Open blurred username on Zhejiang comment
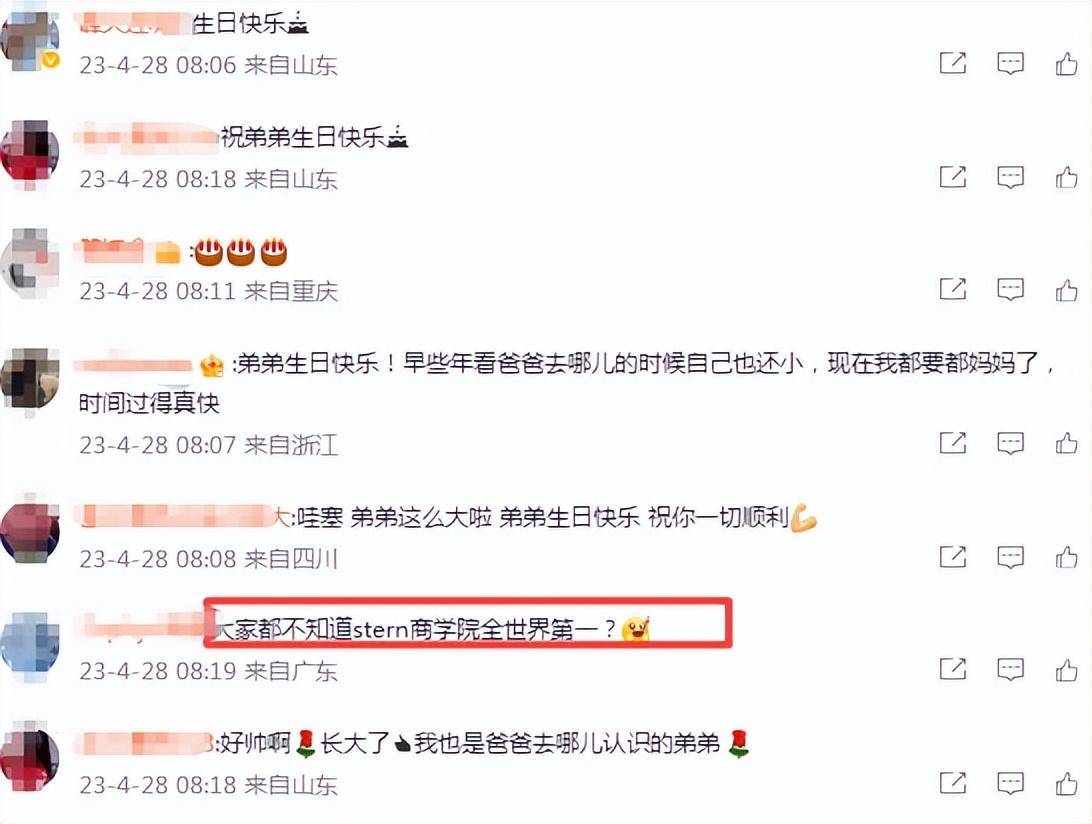Screen dimensions: 1092x824 pos(134,364)
